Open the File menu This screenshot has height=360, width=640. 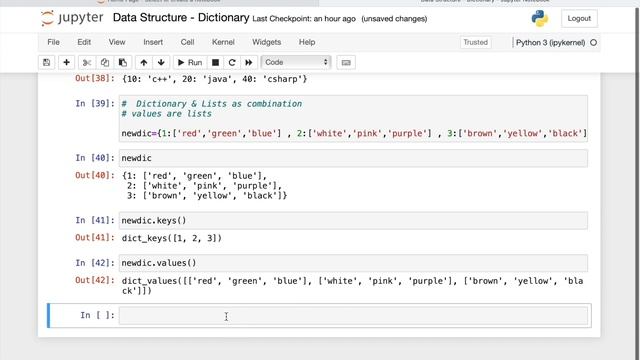tap(53, 42)
